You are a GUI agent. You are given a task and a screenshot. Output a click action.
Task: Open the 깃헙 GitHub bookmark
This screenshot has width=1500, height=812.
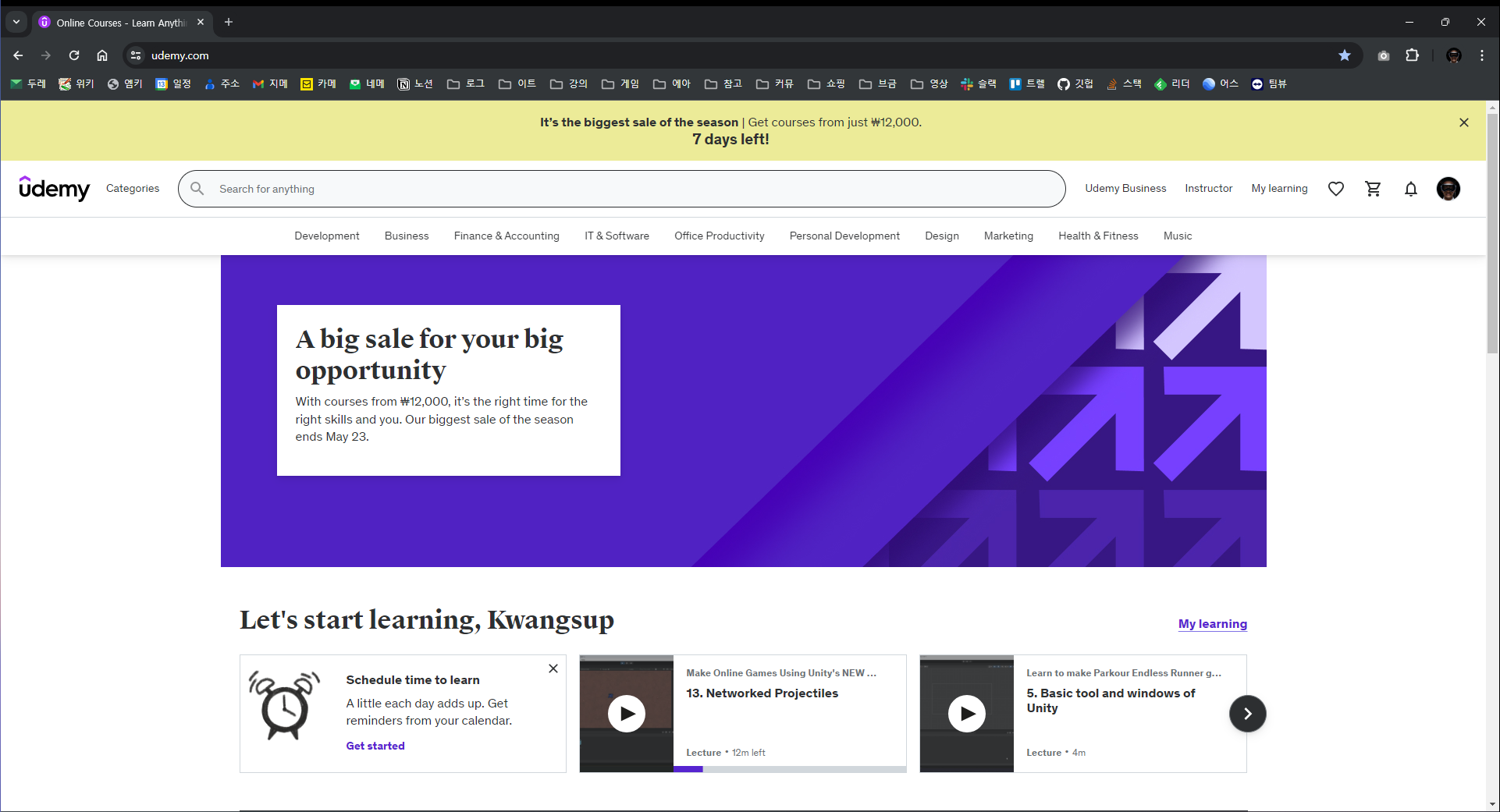coord(1075,84)
